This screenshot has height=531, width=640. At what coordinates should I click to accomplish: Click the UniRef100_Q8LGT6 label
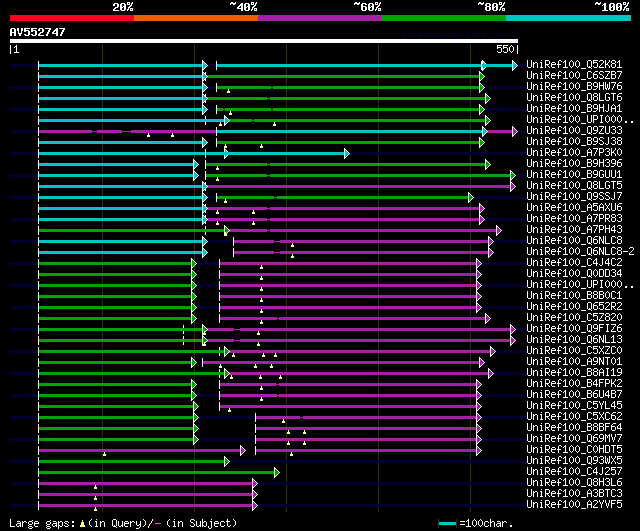pos(574,98)
